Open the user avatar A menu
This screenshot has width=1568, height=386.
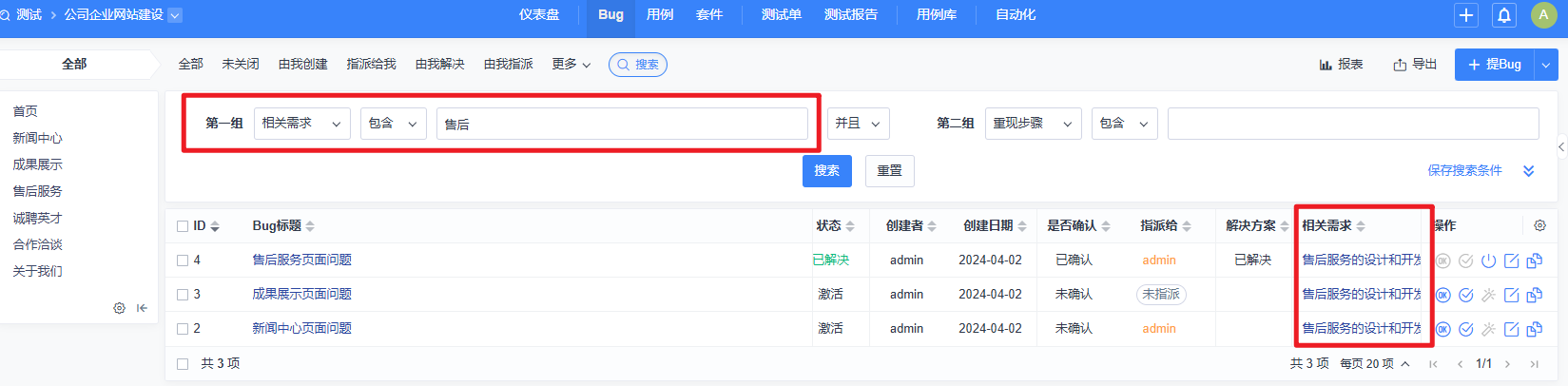point(1543,15)
